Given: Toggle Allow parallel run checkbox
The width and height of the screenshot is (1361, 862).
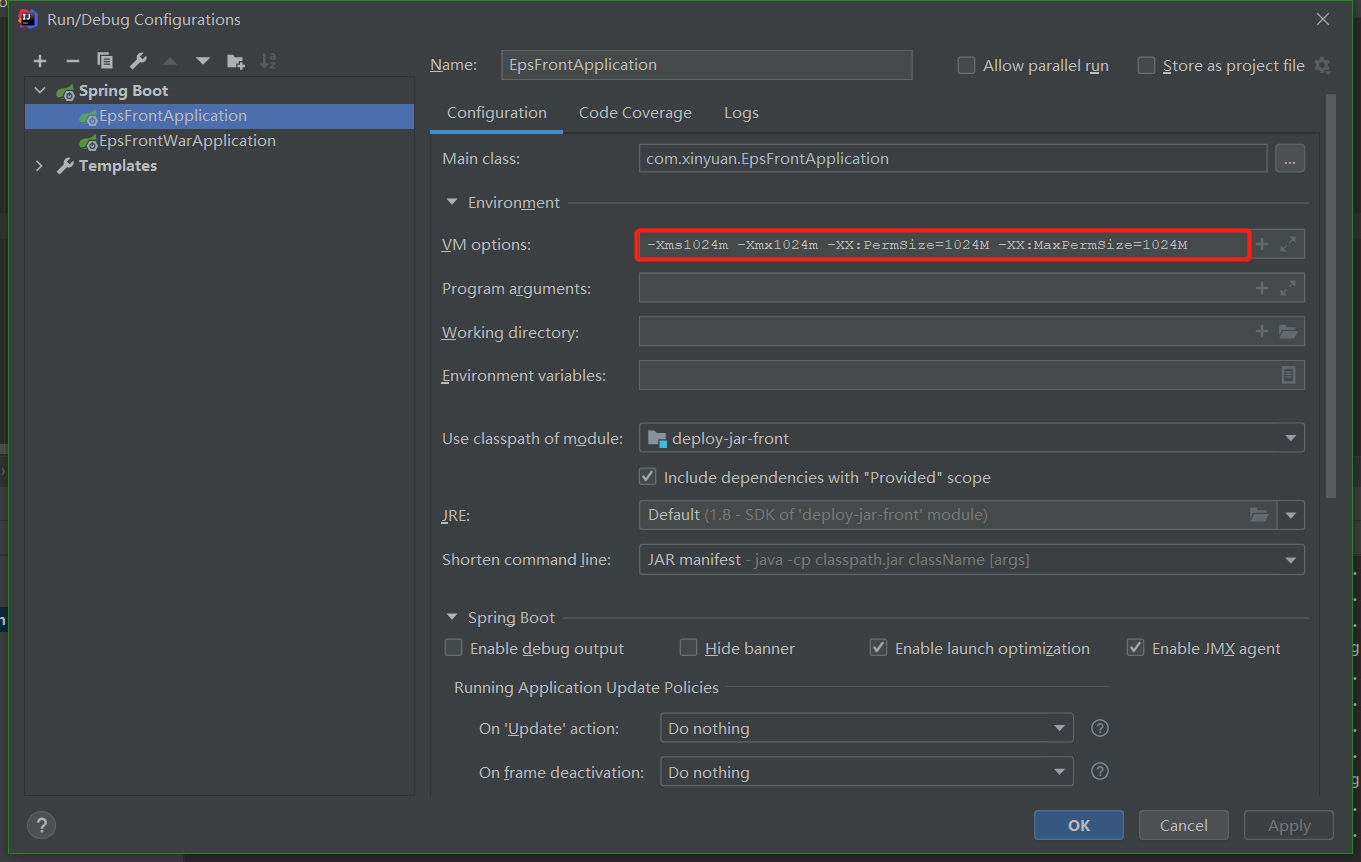Looking at the screenshot, I should tap(966, 66).
